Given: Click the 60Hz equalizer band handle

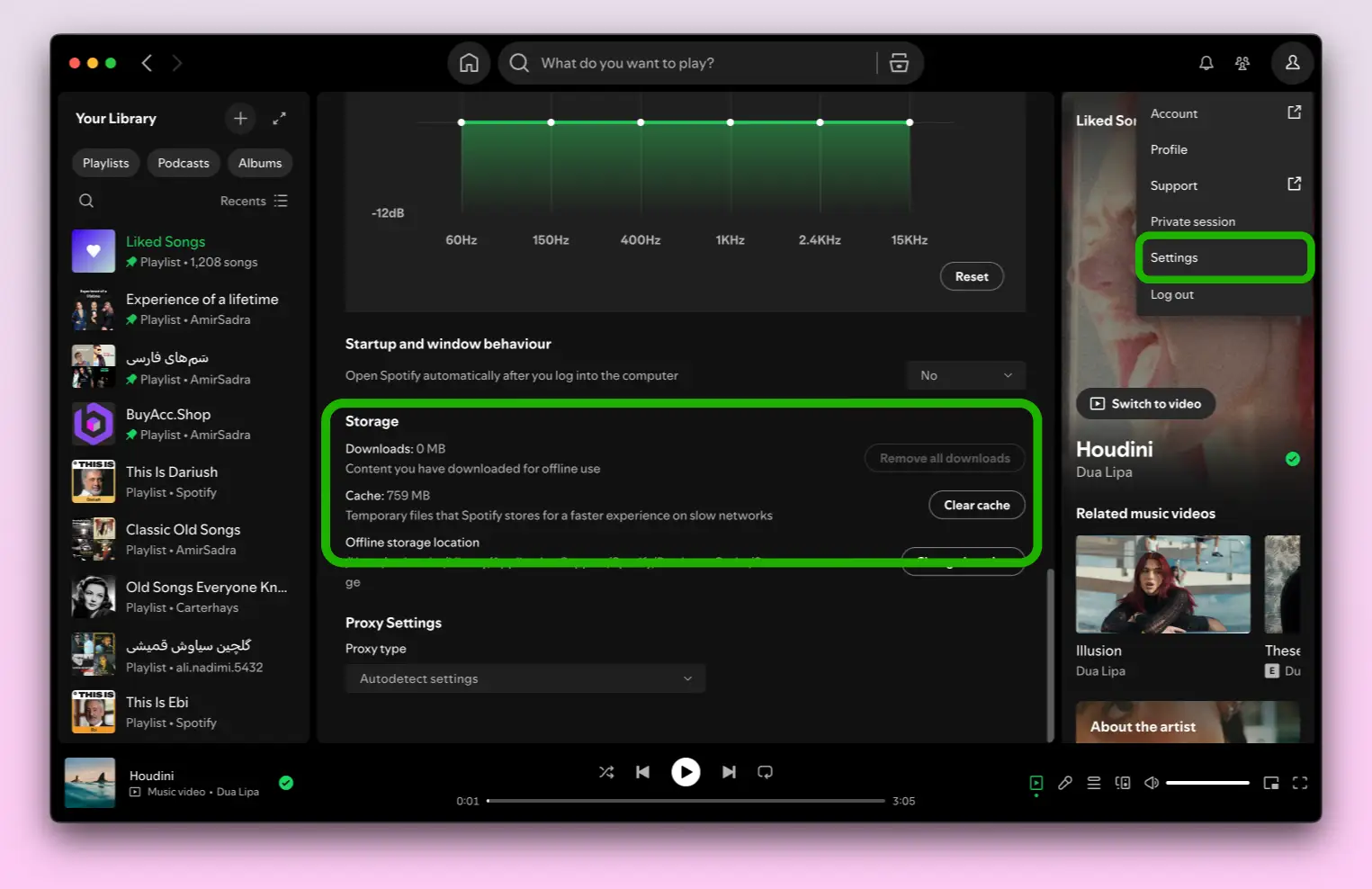Looking at the screenshot, I should coord(462,122).
